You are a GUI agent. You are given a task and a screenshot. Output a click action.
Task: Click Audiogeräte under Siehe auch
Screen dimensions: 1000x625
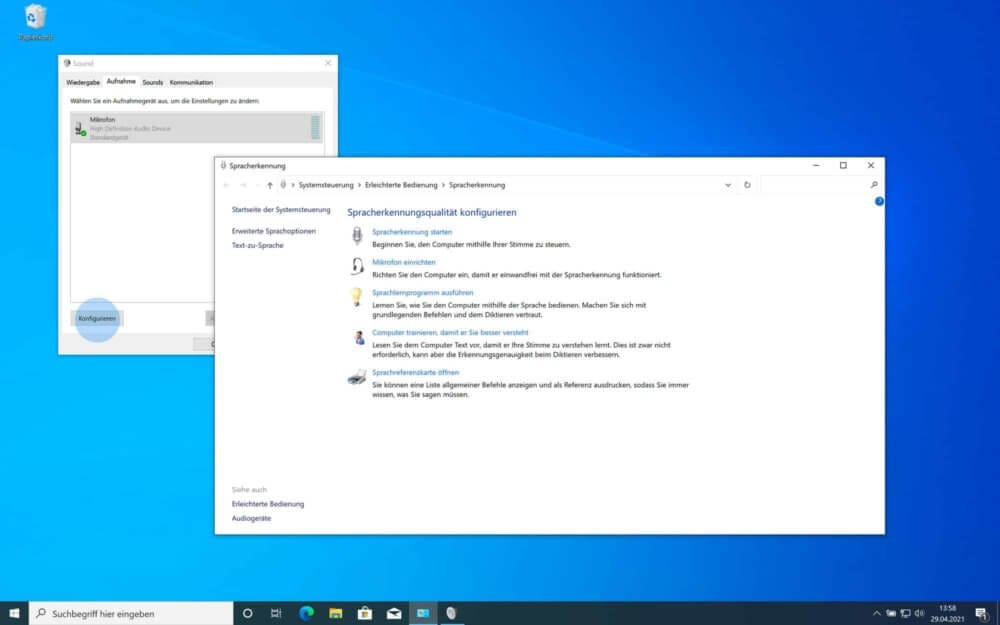pyautogui.click(x=251, y=518)
